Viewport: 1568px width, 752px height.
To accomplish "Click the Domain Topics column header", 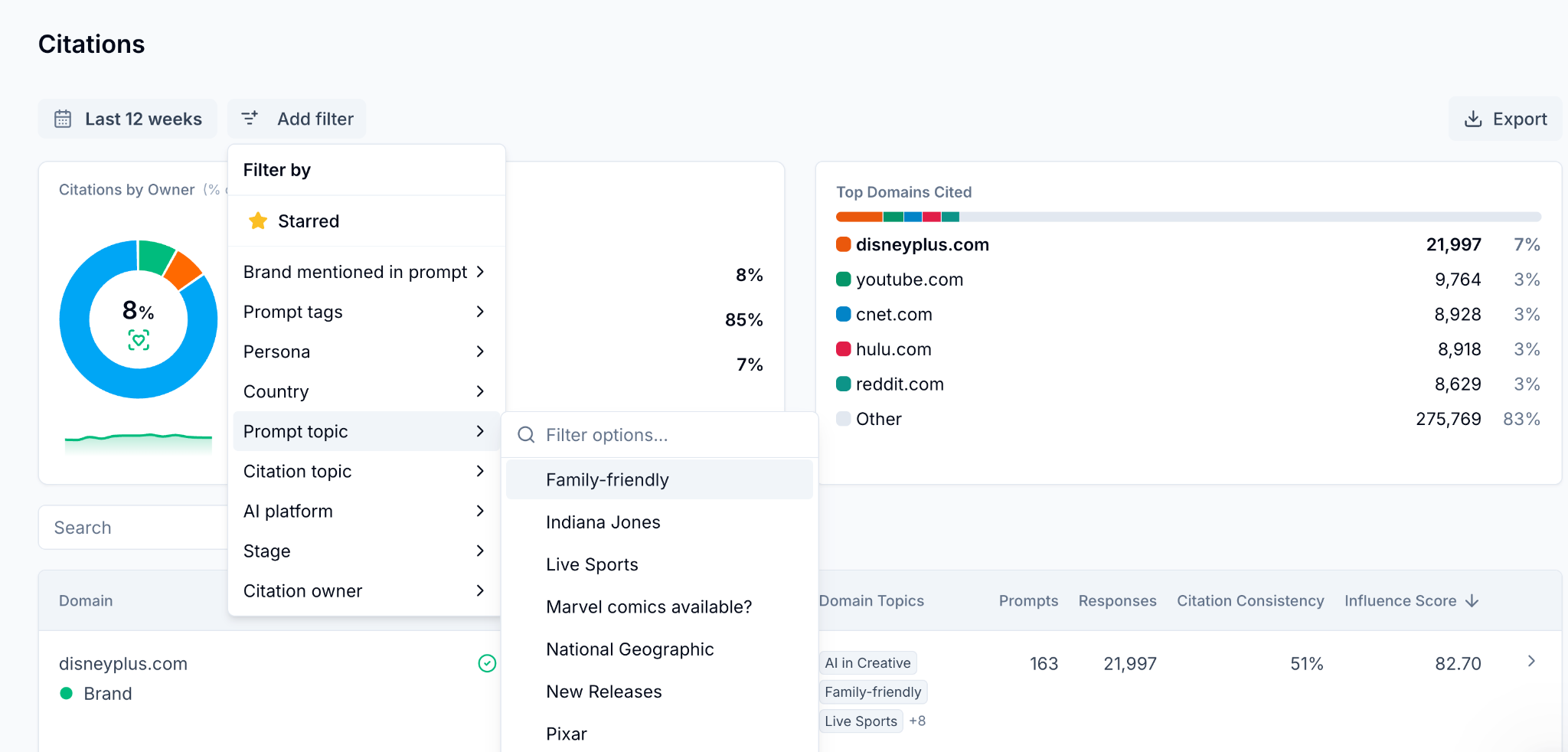I will coord(871,601).
